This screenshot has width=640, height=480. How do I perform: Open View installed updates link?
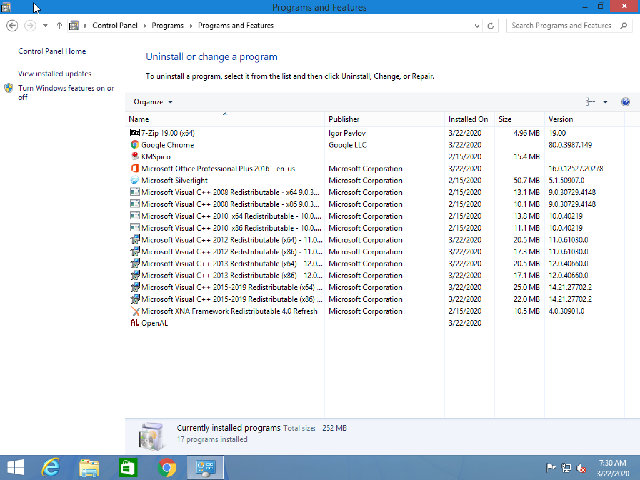point(55,74)
